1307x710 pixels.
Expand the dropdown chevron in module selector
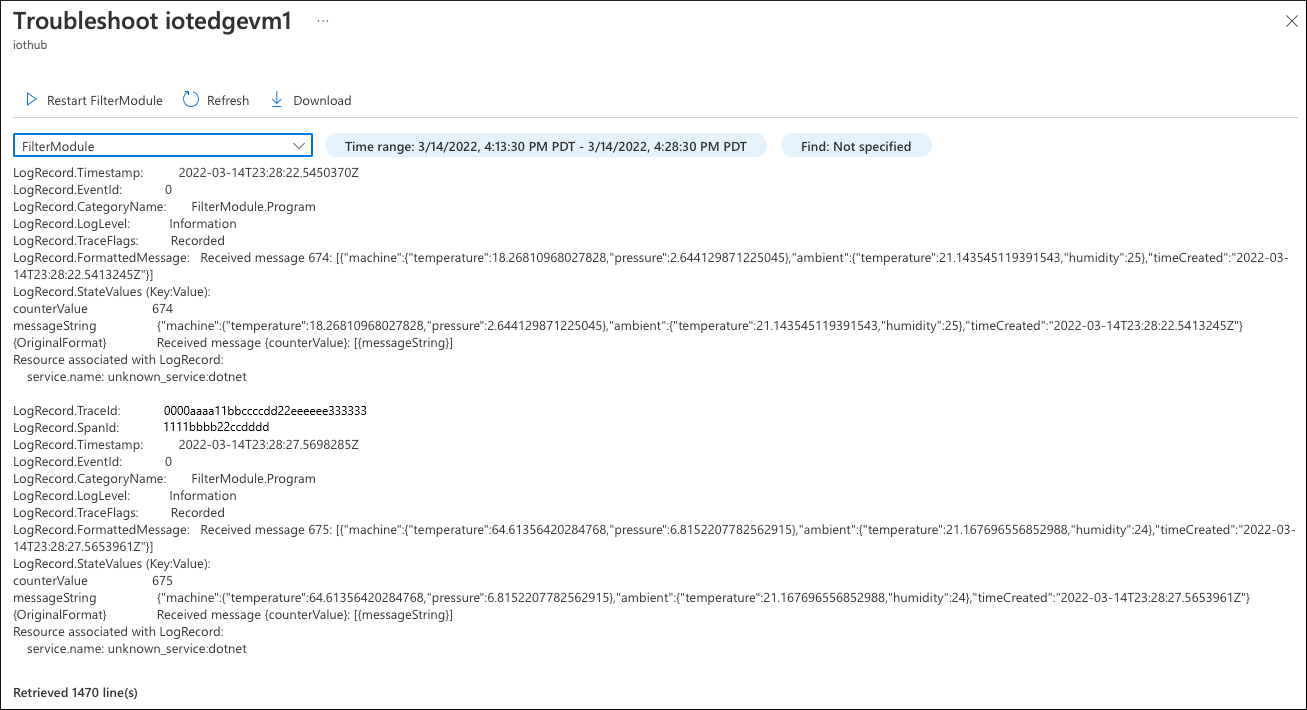pos(299,146)
